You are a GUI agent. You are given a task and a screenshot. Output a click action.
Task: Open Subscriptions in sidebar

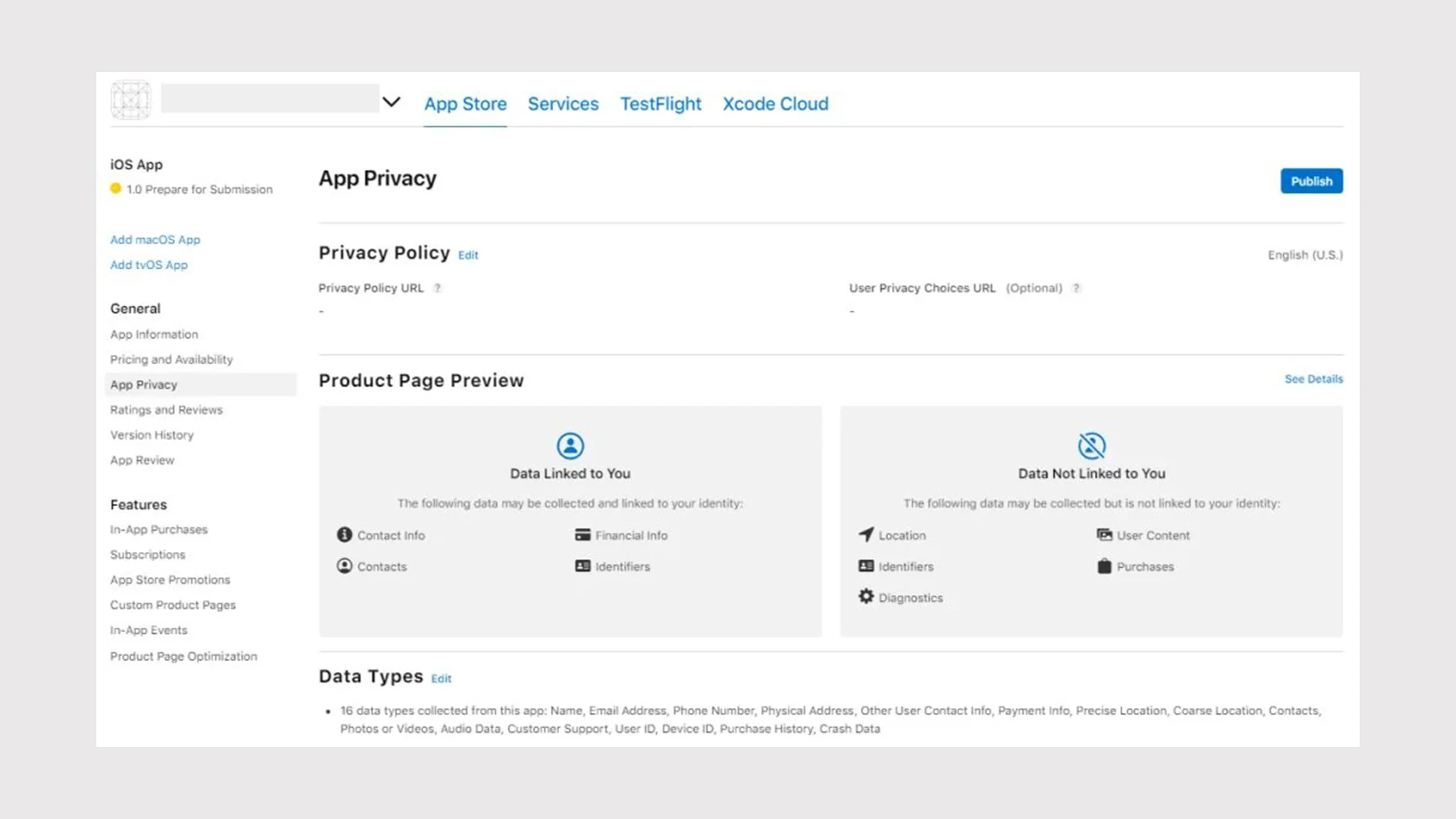pos(147,554)
